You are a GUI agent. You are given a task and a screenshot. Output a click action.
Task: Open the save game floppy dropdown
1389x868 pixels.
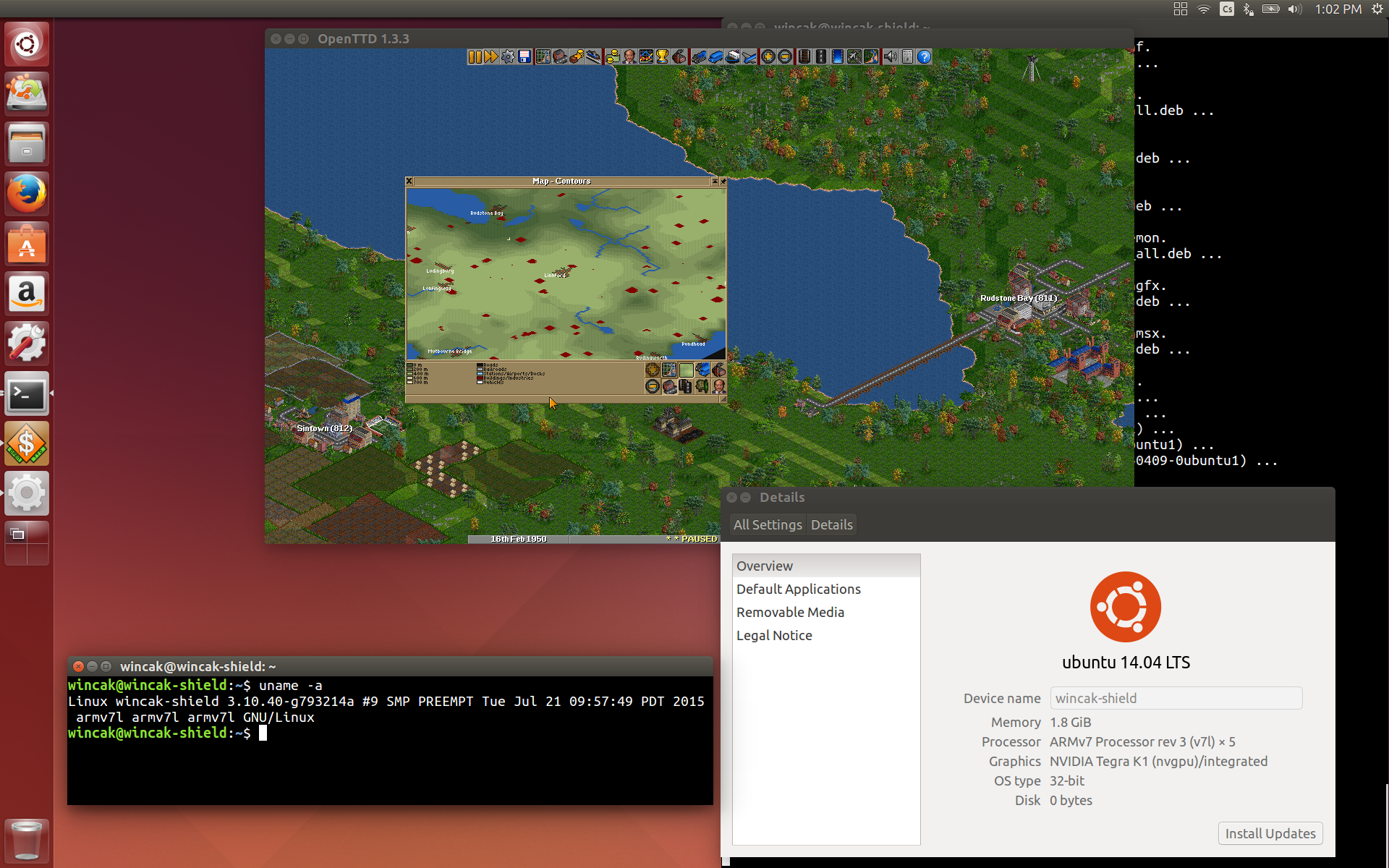(525, 56)
